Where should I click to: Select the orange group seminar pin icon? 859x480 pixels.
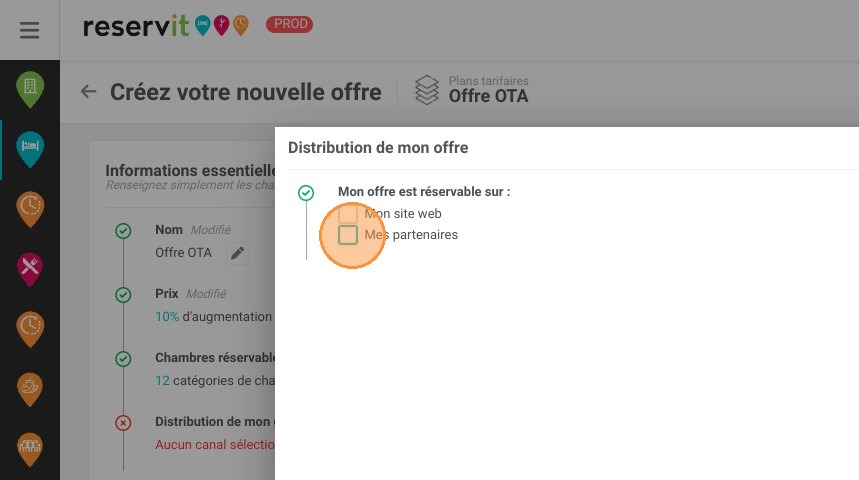click(x=30, y=449)
